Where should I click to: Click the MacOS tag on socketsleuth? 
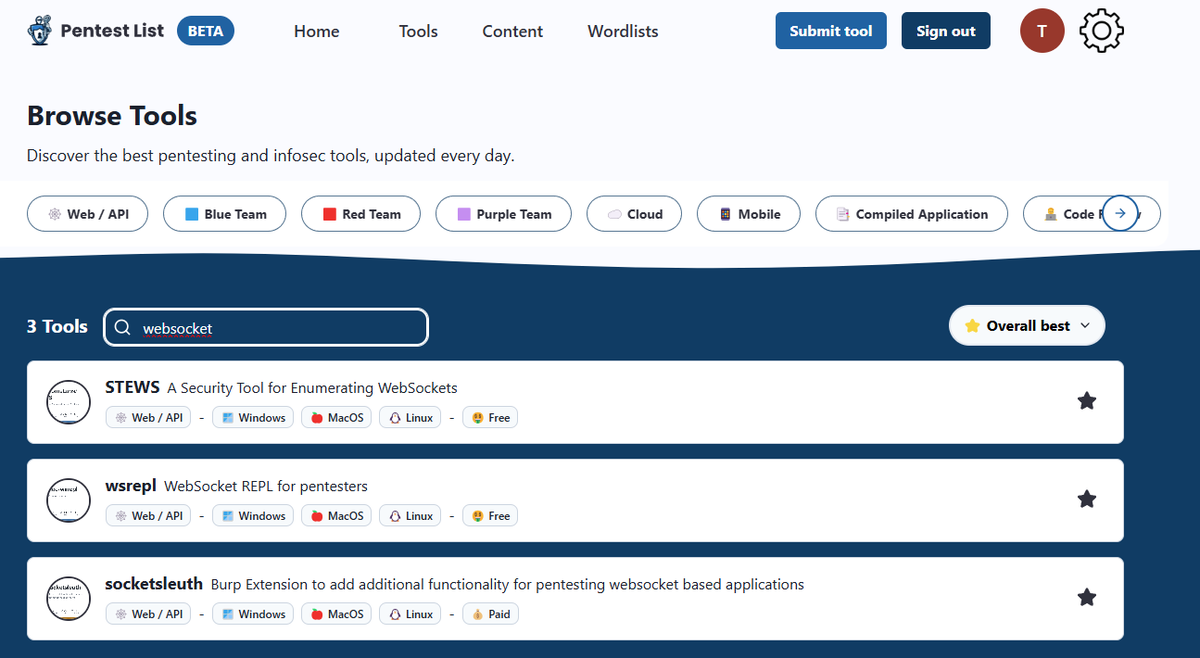(x=336, y=614)
